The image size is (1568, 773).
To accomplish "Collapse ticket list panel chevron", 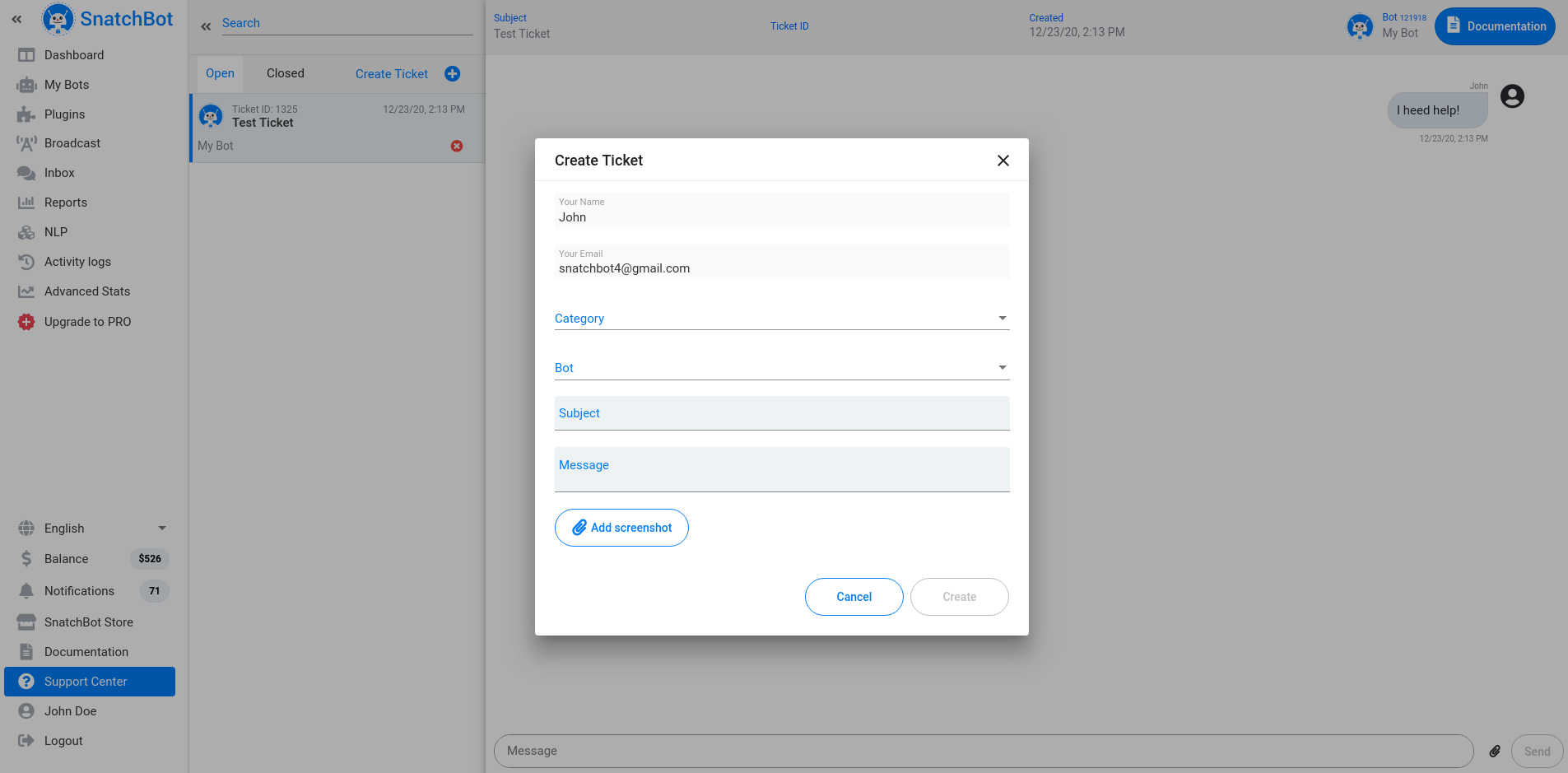I will pos(206,26).
